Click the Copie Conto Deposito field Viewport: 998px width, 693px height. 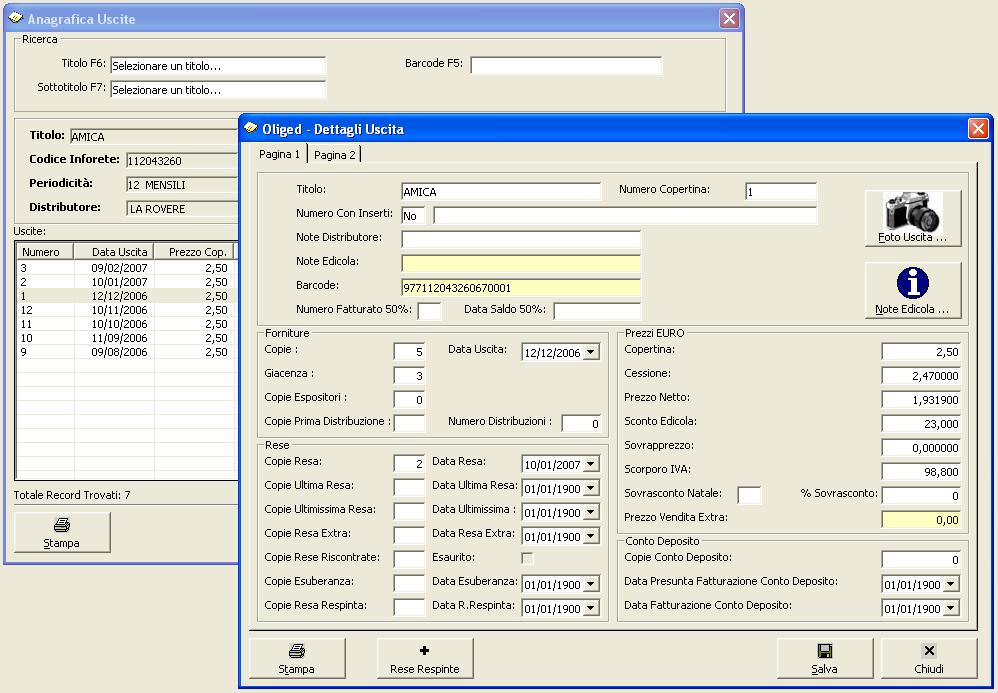click(921, 560)
